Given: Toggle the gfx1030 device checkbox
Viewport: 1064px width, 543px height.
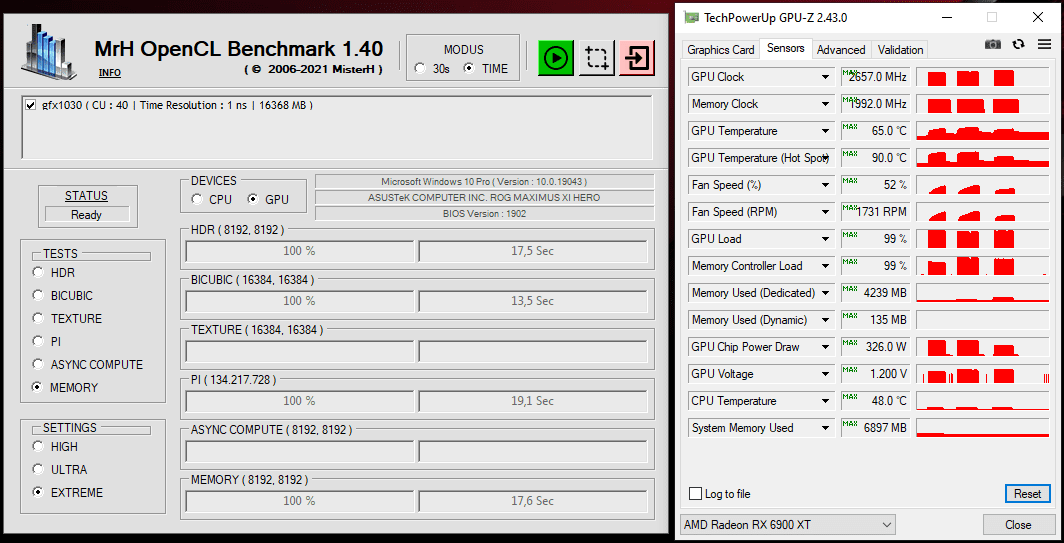Looking at the screenshot, I should (30, 105).
